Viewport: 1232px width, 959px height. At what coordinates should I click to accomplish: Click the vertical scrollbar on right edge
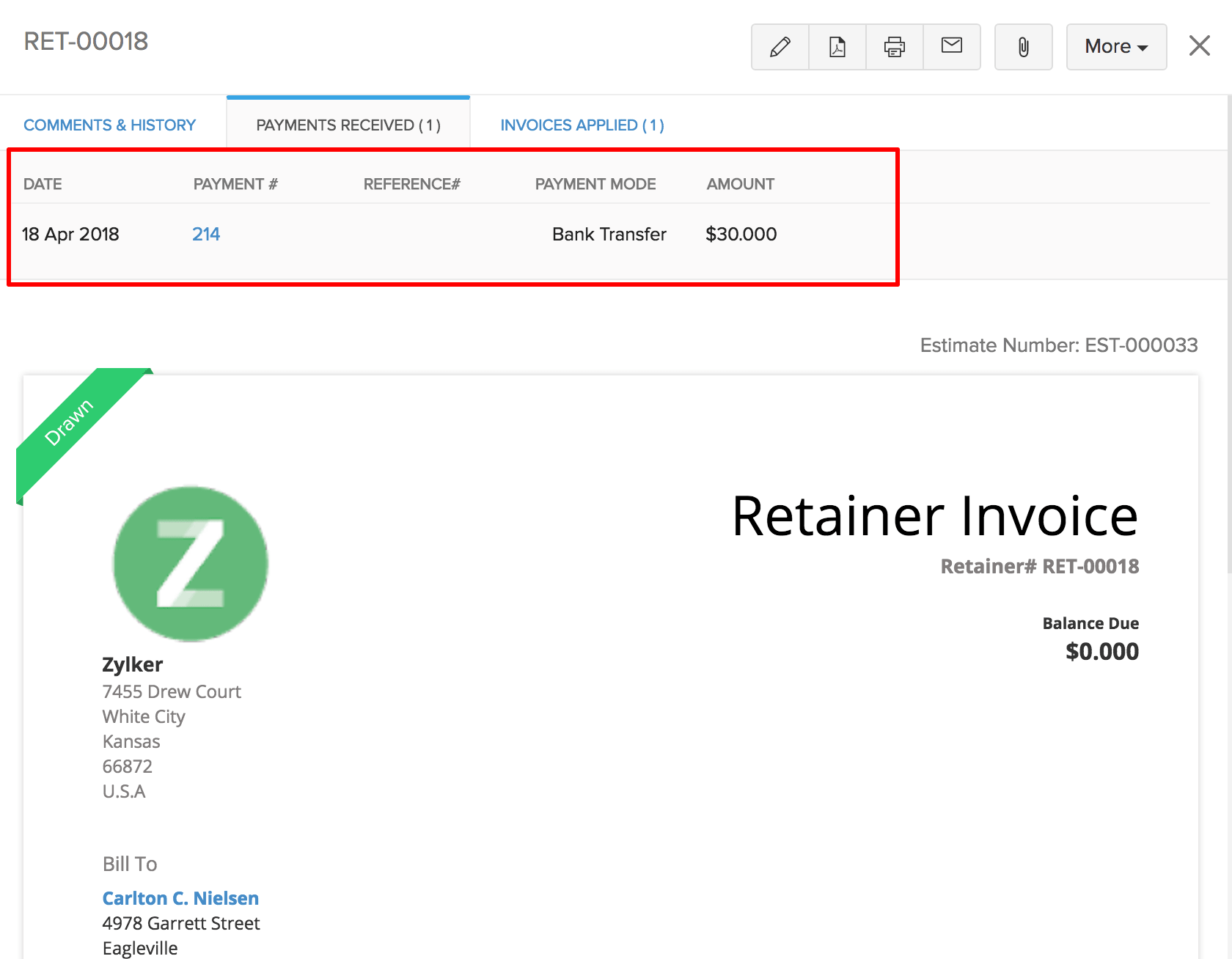pyautogui.click(x=1229, y=330)
